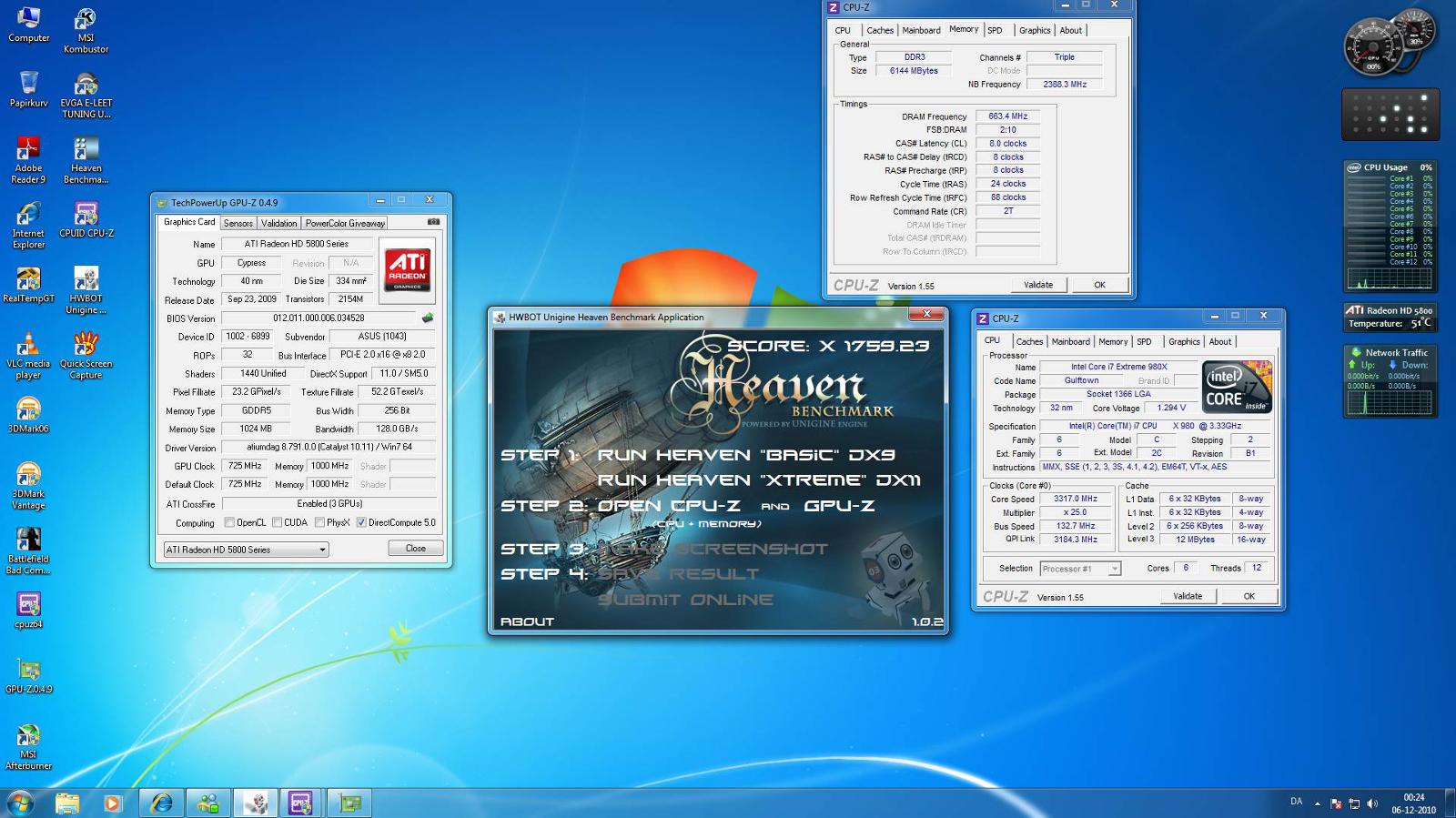Click the CPU Usage gadget
This screenshot has height=818, width=1456.
tap(1390, 226)
